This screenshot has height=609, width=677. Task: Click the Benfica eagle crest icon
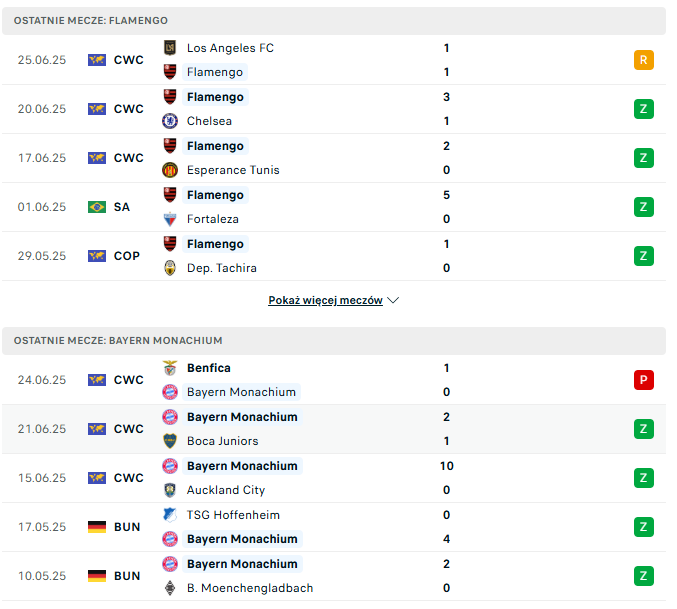170,368
